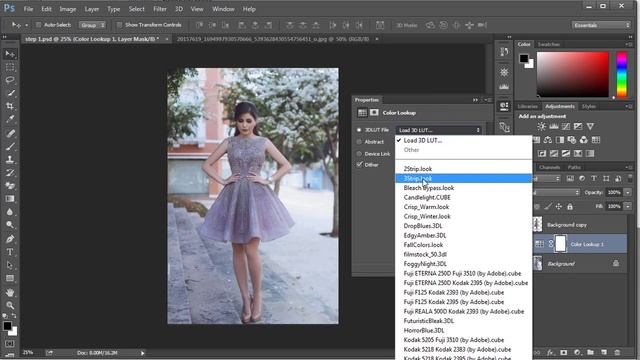
Task: Add a Levels adjustment
Action: (x=553, y=127)
